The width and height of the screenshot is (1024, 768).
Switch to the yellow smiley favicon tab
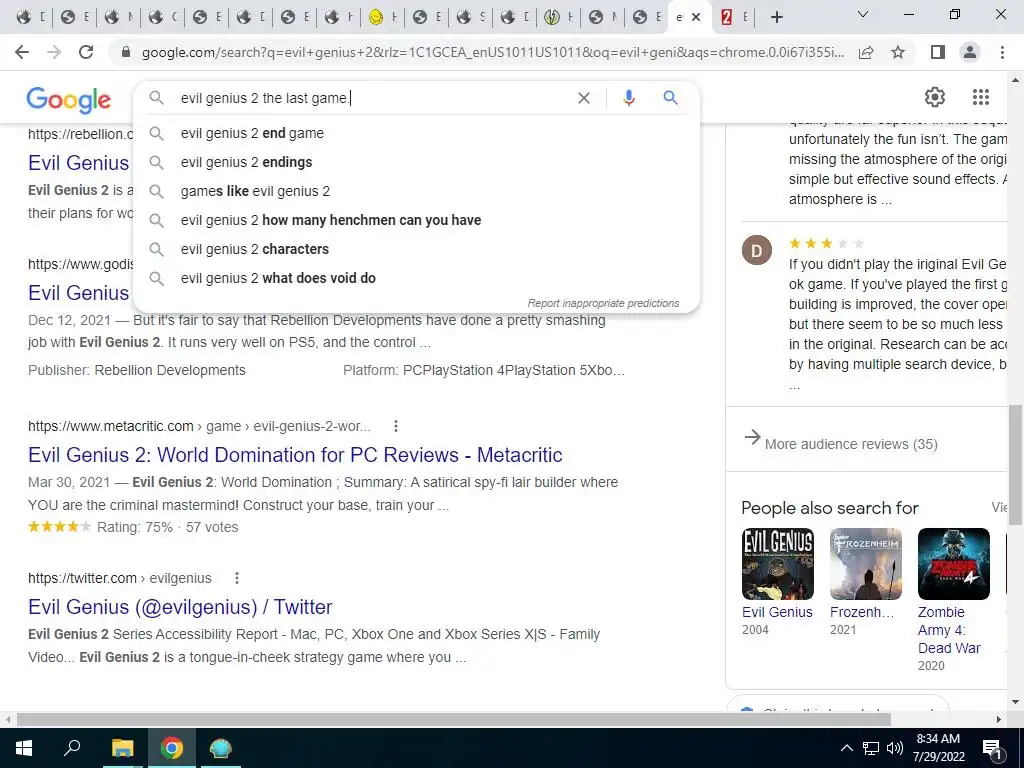click(x=383, y=18)
